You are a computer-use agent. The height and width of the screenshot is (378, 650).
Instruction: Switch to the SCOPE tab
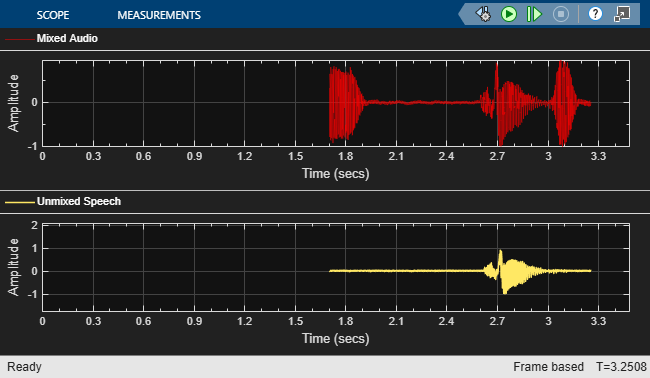[53, 15]
